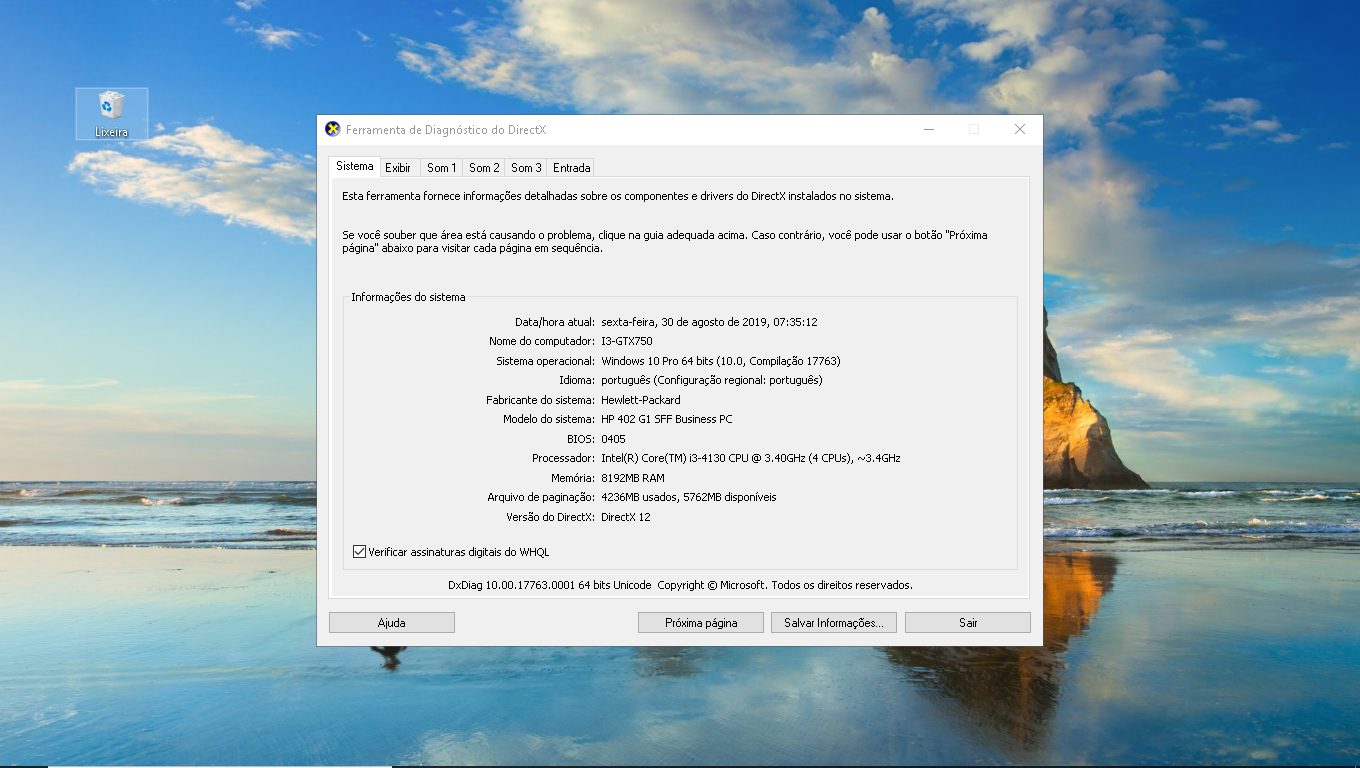The image size is (1360, 768).
Task: Click the 4236MB usados paging file value
Action: tap(689, 497)
